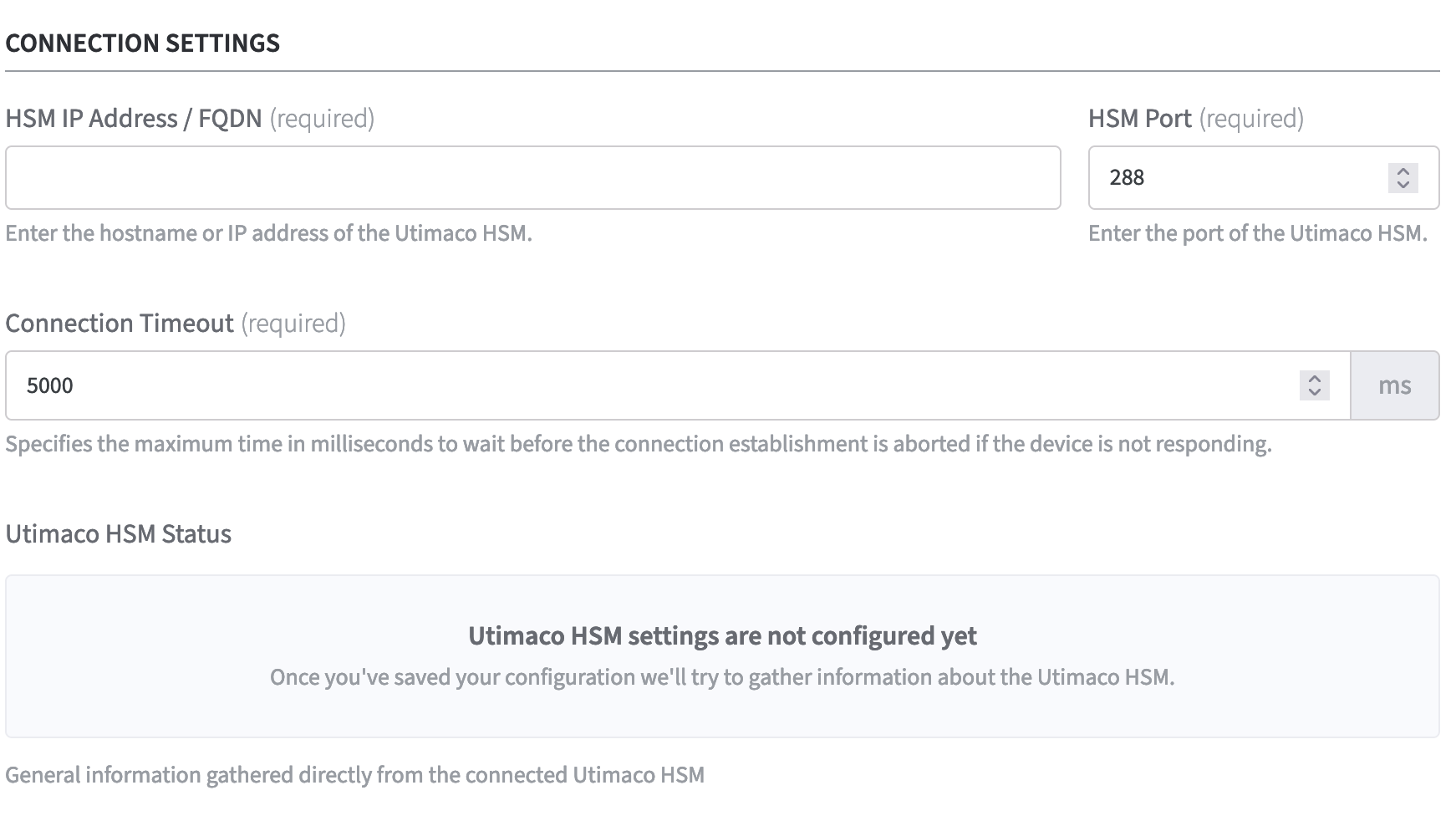Click "(required)" beside HSM IP Address / FQDN
Viewport: 1456px width, 821px height.
[322, 119]
